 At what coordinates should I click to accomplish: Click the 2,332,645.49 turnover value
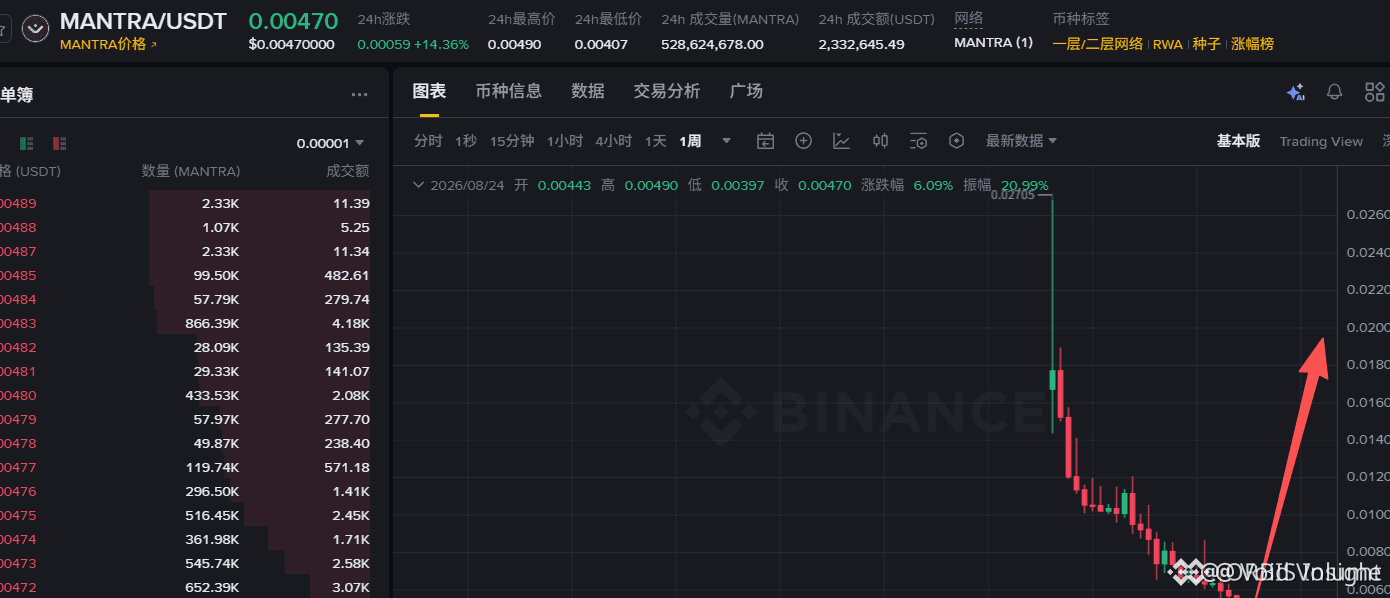(x=861, y=44)
